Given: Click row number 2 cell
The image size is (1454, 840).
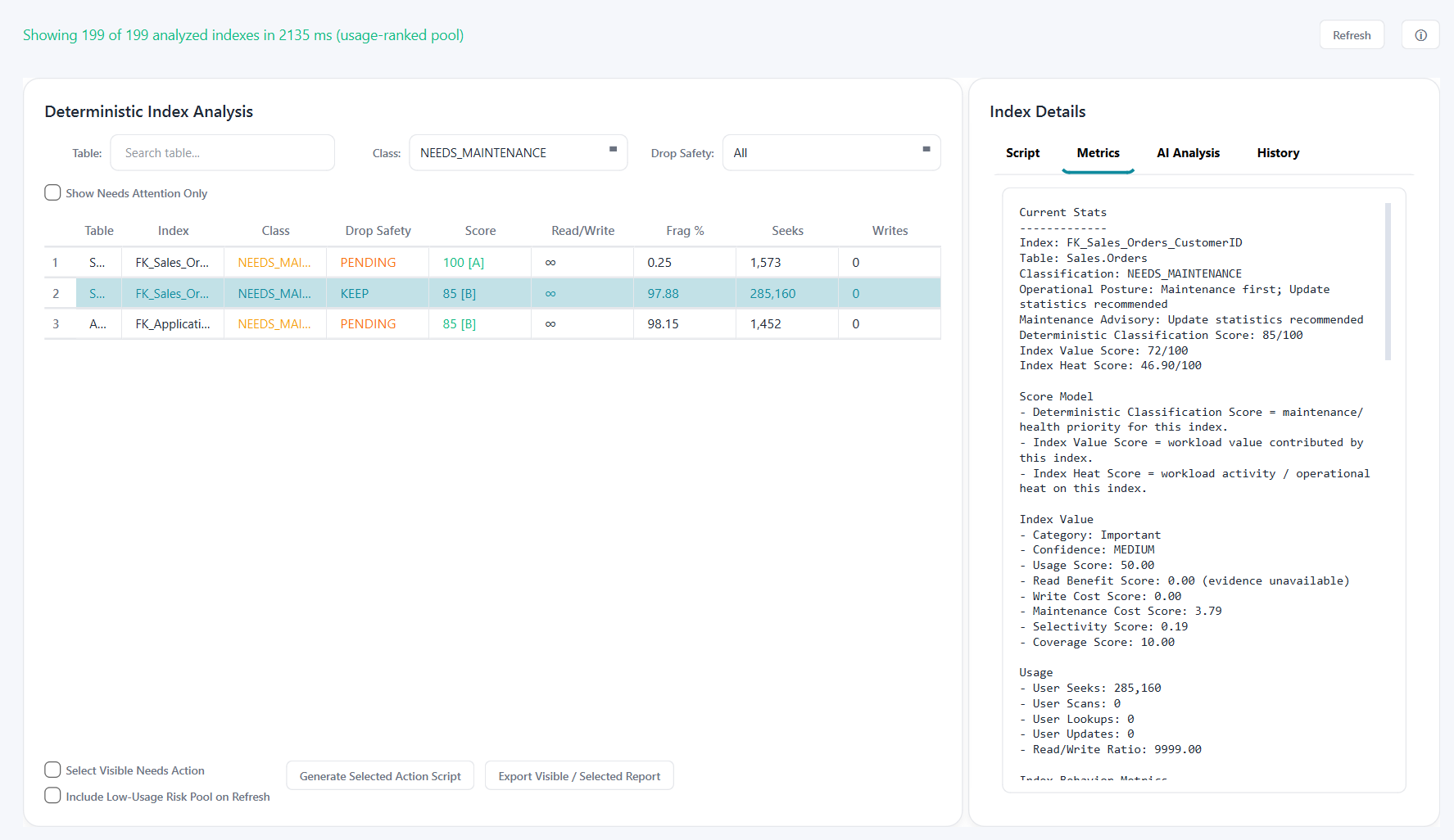Looking at the screenshot, I should [x=60, y=293].
